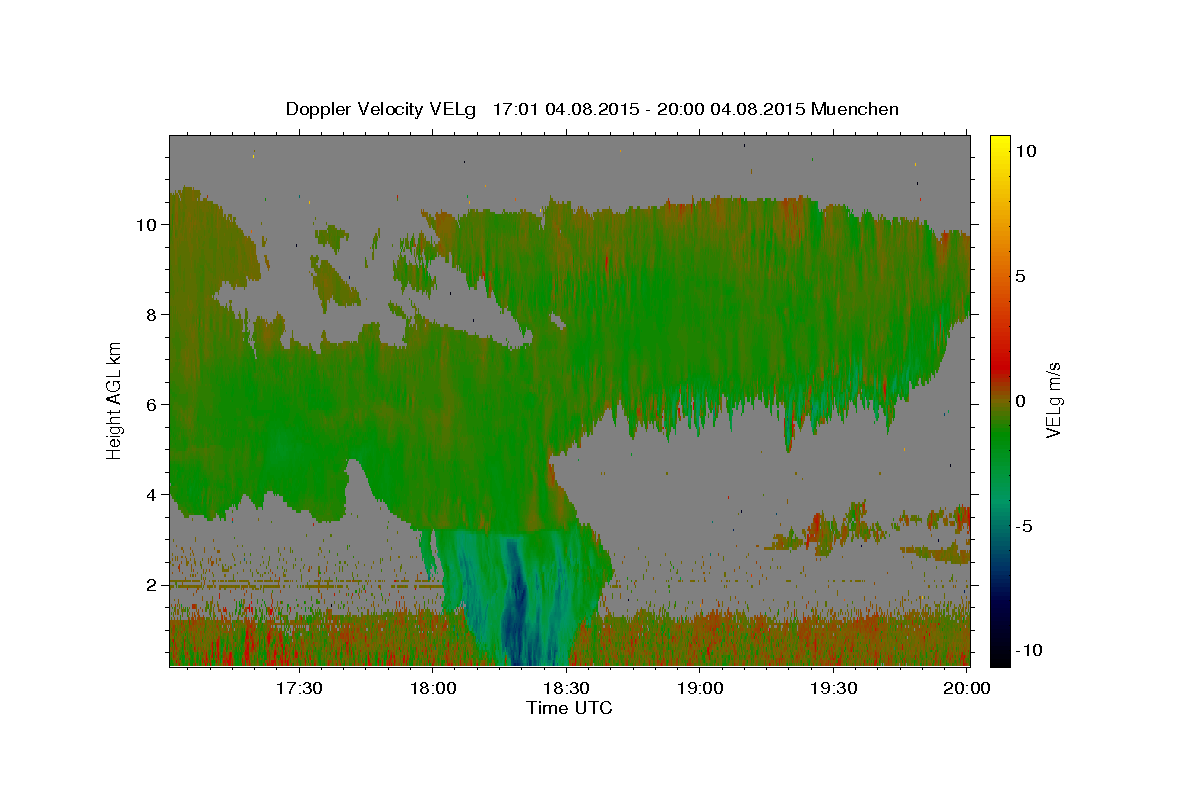Click the 'Time UTC' axis title
The width and height of the screenshot is (1200, 800).
point(569,708)
